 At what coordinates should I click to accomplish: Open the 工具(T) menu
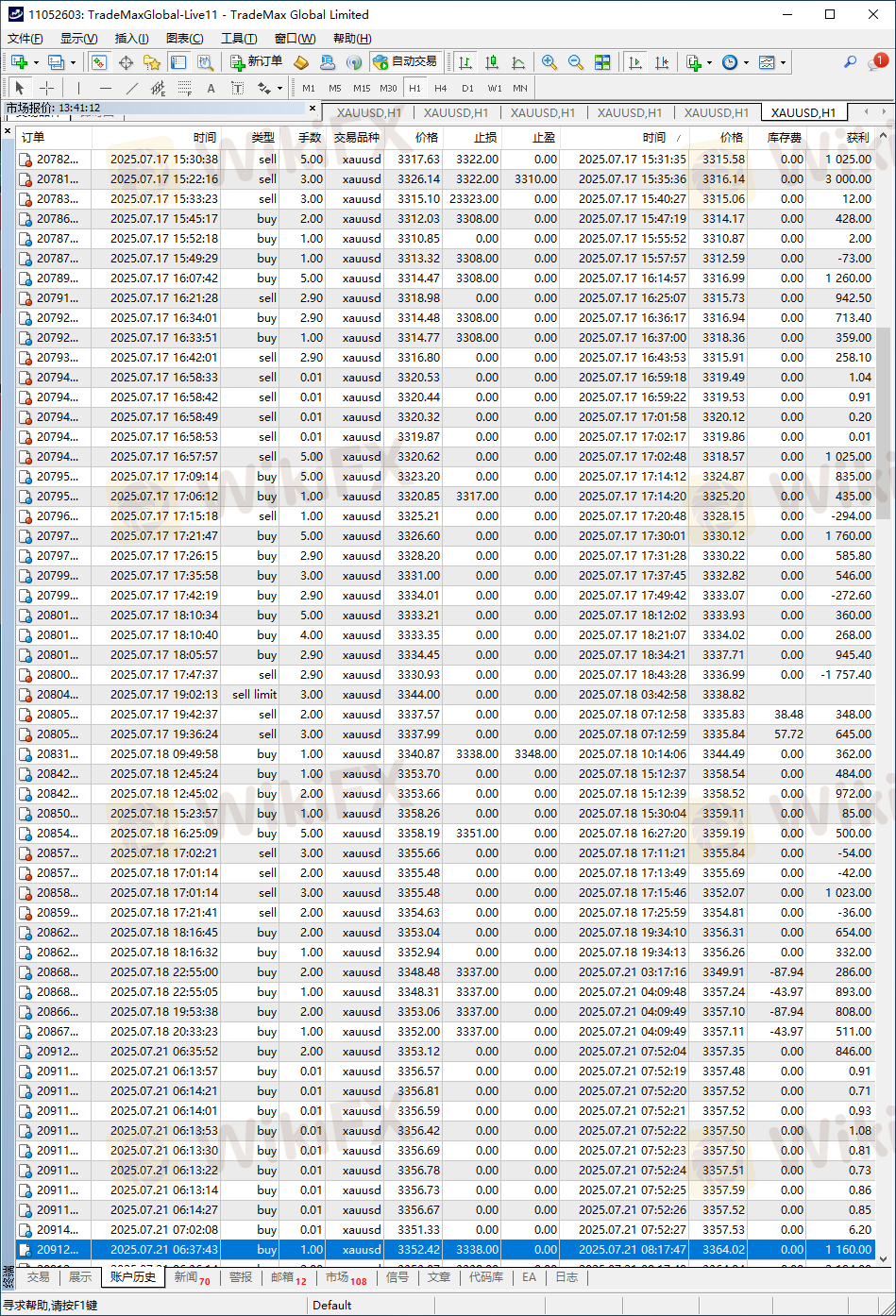[239, 39]
